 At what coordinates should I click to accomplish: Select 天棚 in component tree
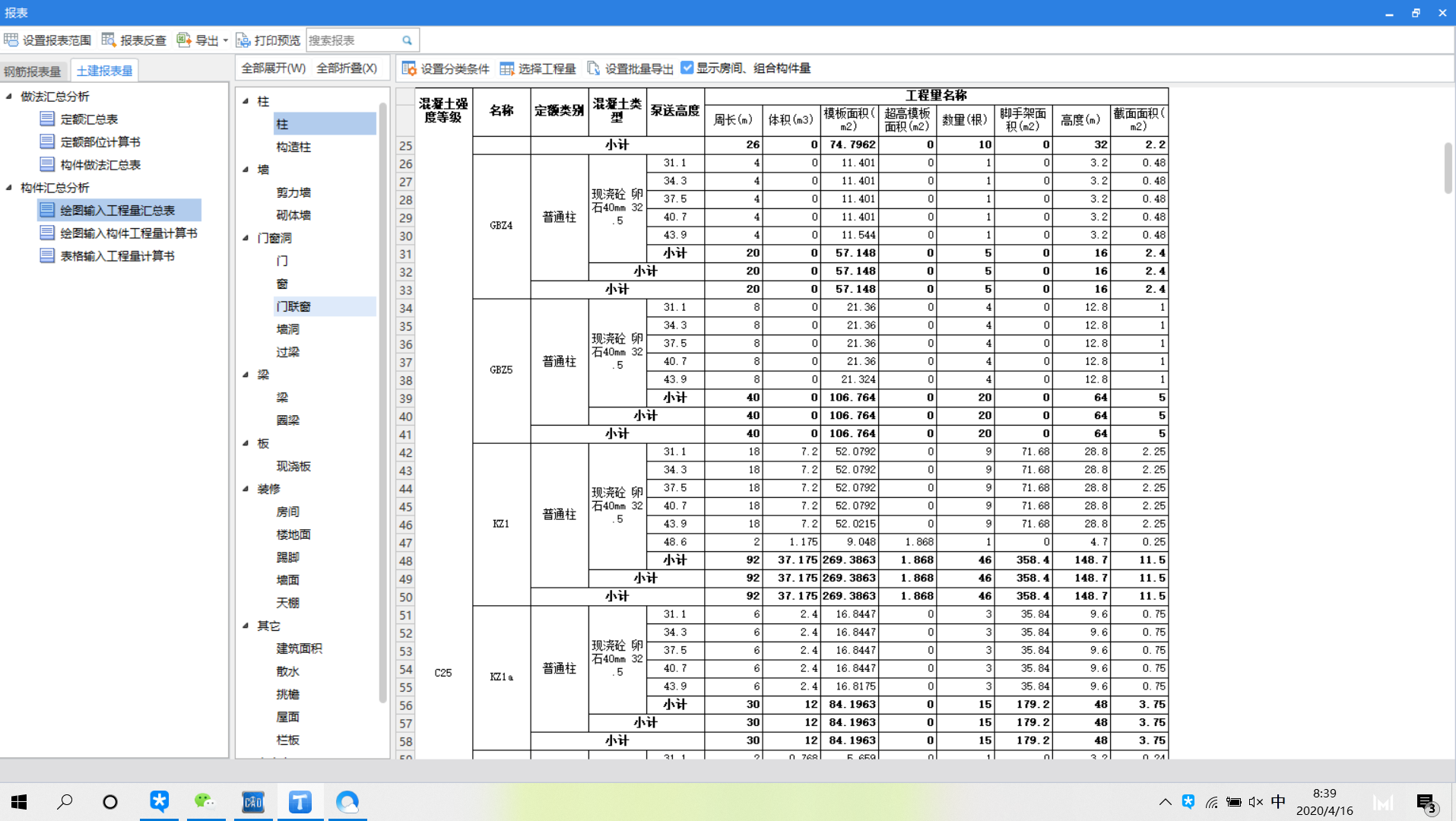click(288, 603)
